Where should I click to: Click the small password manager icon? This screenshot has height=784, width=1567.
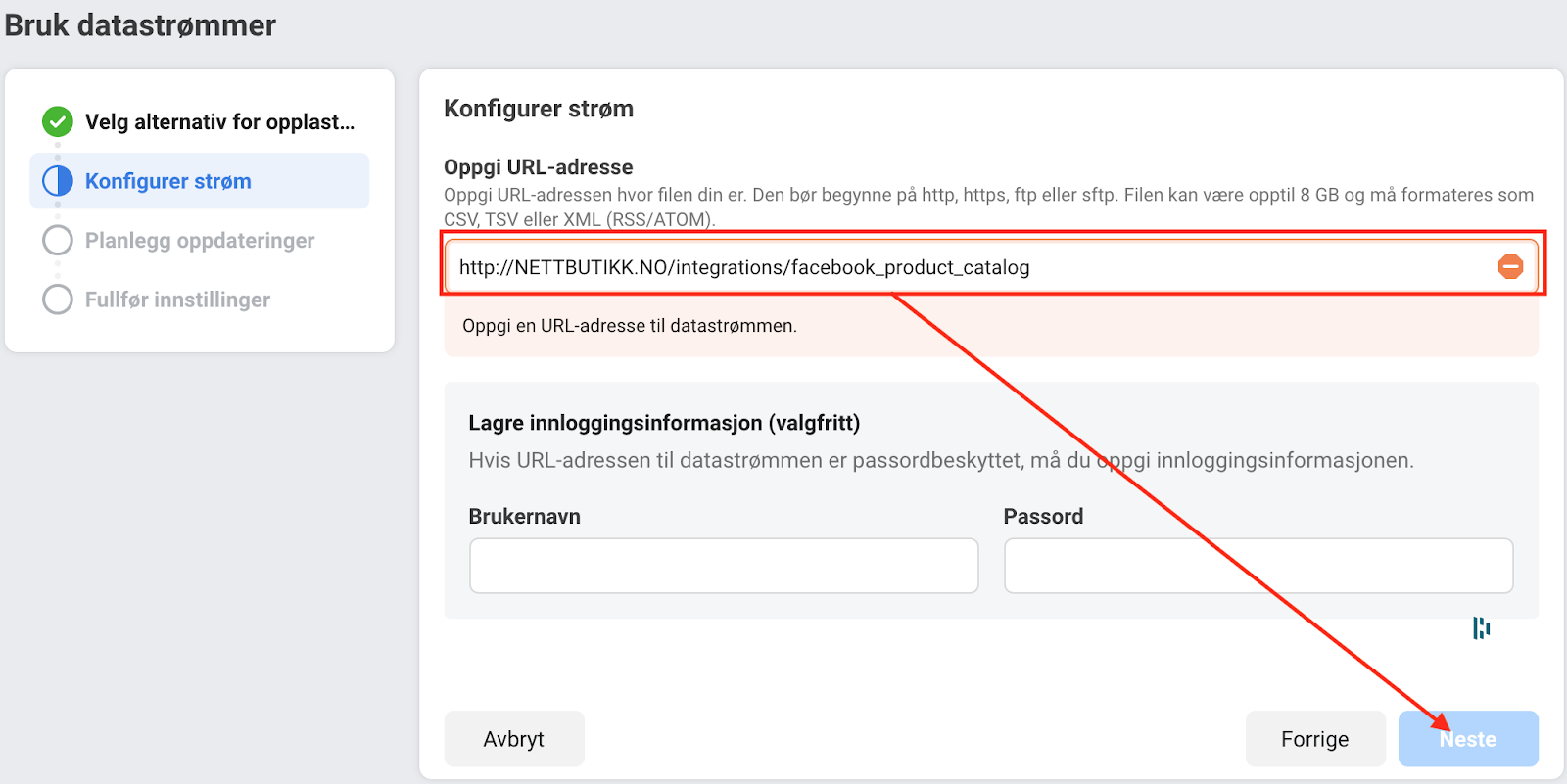point(1481,628)
